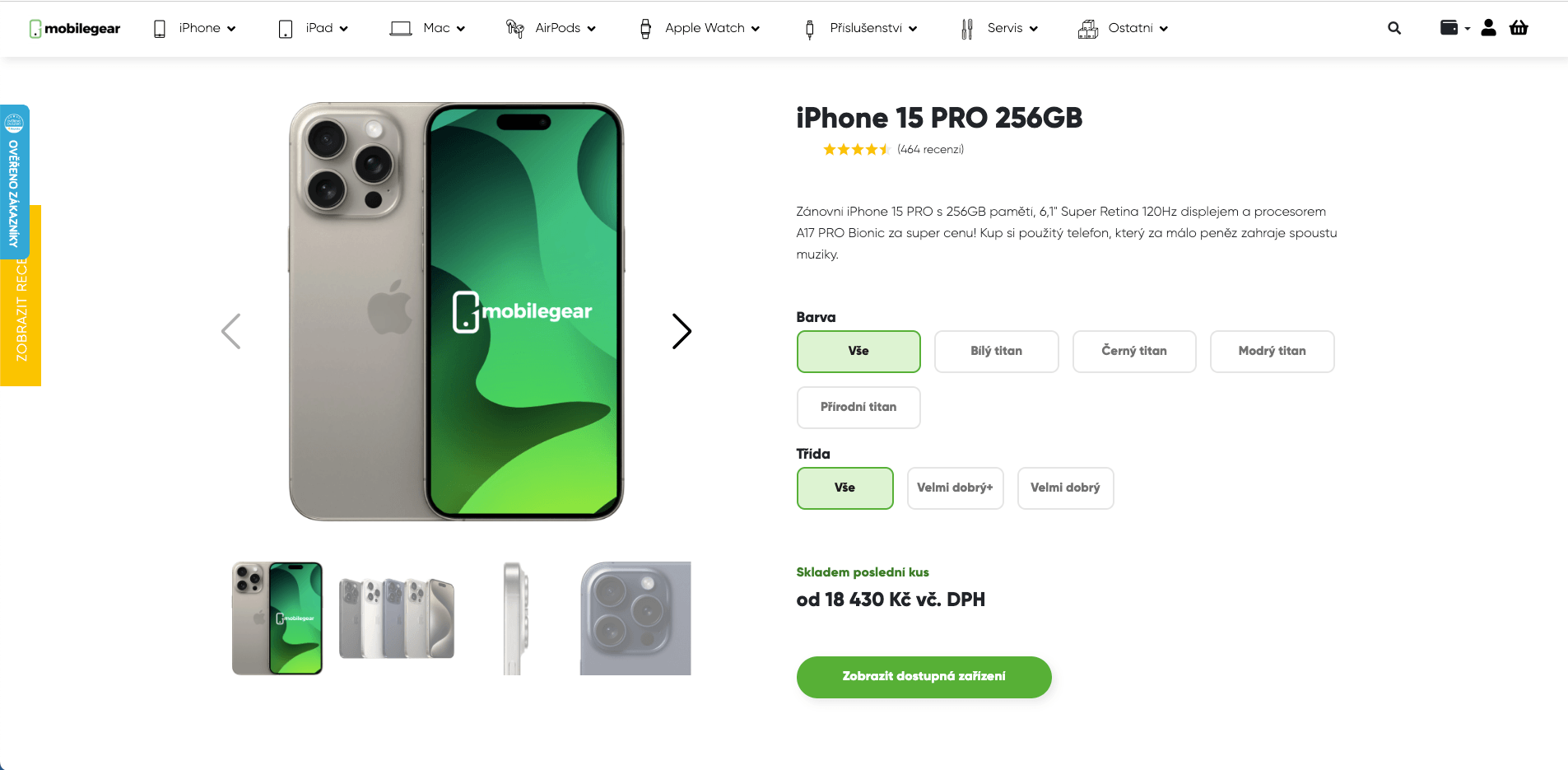Expand the iPhone menu dropdown
Viewport: 1568px width, 770px height.
[195, 28]
